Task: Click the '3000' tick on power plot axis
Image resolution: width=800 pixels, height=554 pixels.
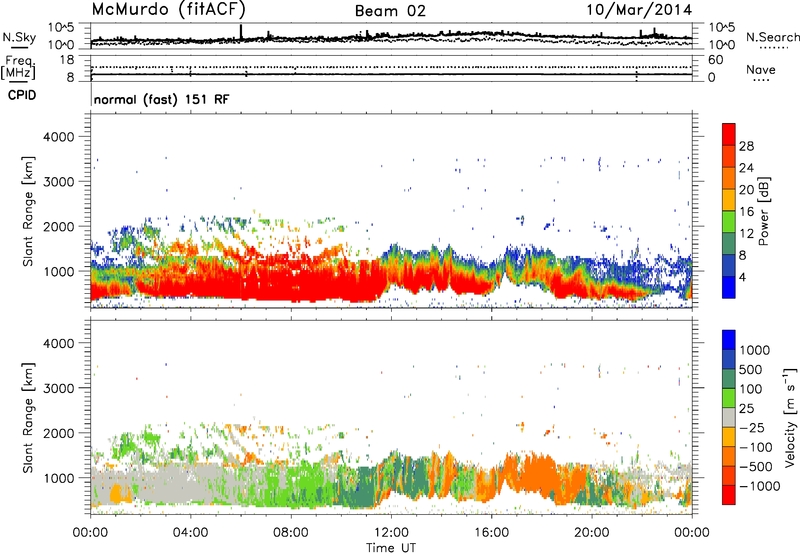Action: 59,182
